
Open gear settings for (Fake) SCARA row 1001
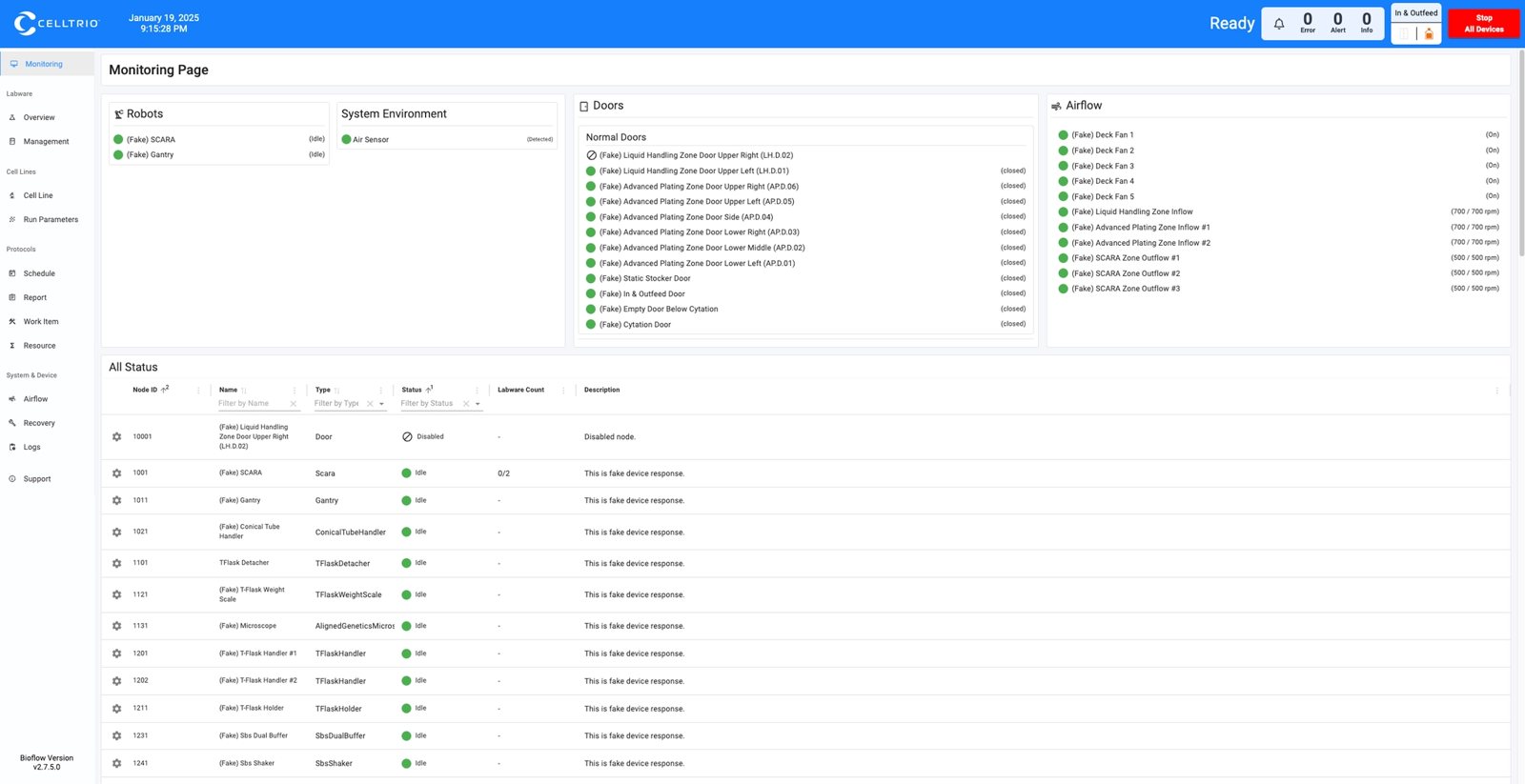pyautogui.click(x=117, y=473)
